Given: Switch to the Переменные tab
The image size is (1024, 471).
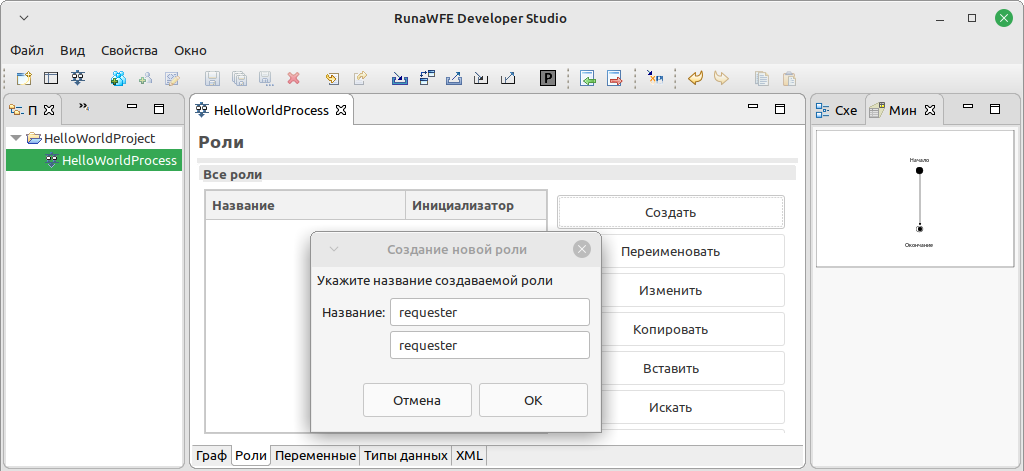Looking at the screenshot, I should pyautogui.click(x=315, y=455).
